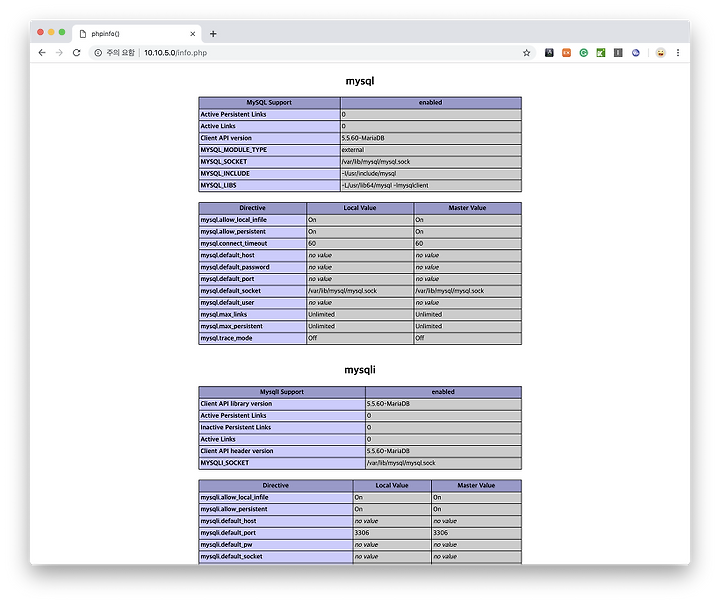Click mysql.default_user directive name

click(x=227, y=303)
